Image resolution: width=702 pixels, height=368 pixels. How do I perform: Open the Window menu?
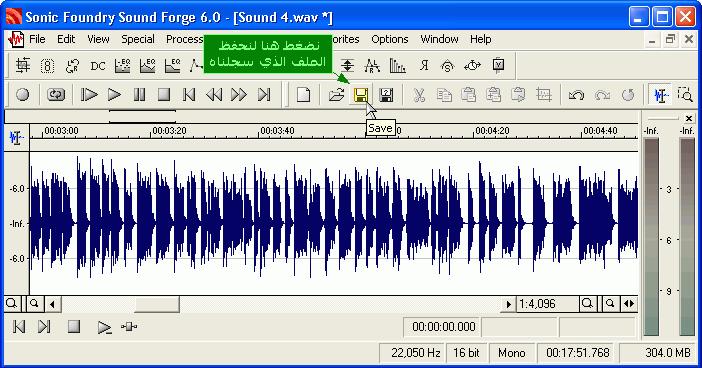(x=439, y=39)
